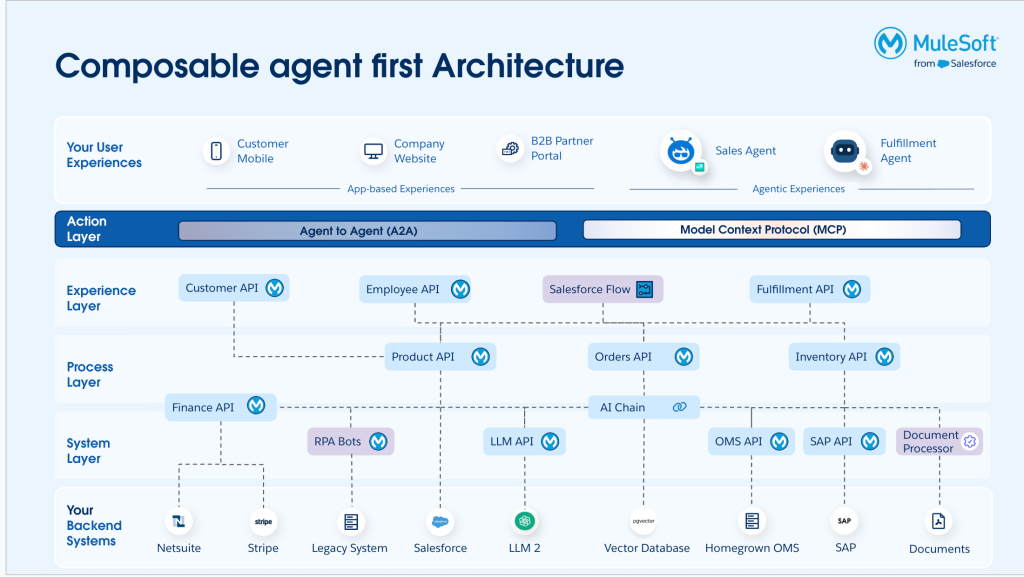1024x577 pixels.
Task: Select the Agent to Agent (A2A) bar
Action: (x=368, y=230)
